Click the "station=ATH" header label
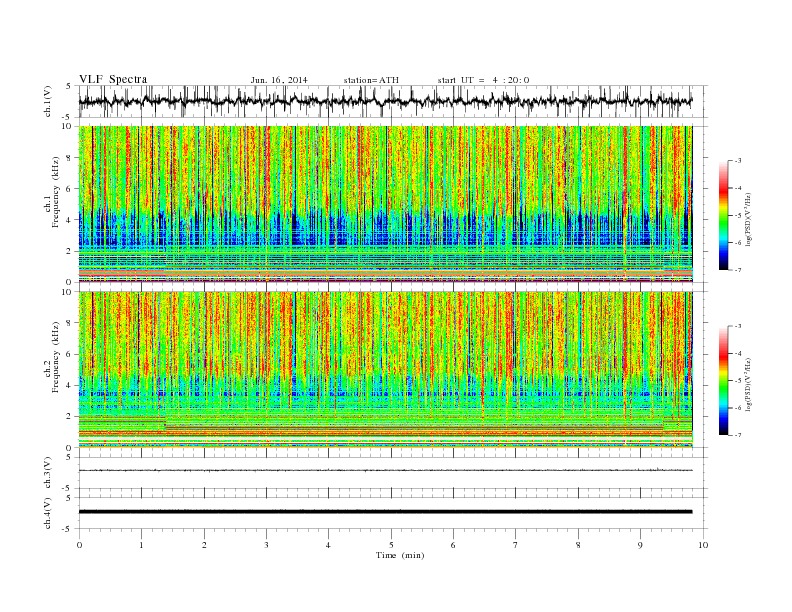This screenshot has width=792, height=612. 371,80
